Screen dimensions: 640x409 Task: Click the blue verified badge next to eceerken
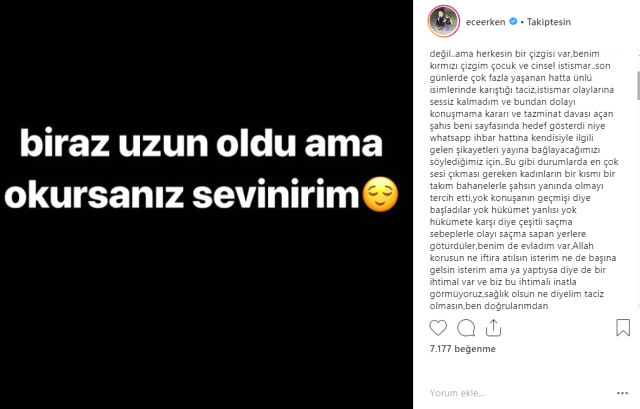click(513, 21)
